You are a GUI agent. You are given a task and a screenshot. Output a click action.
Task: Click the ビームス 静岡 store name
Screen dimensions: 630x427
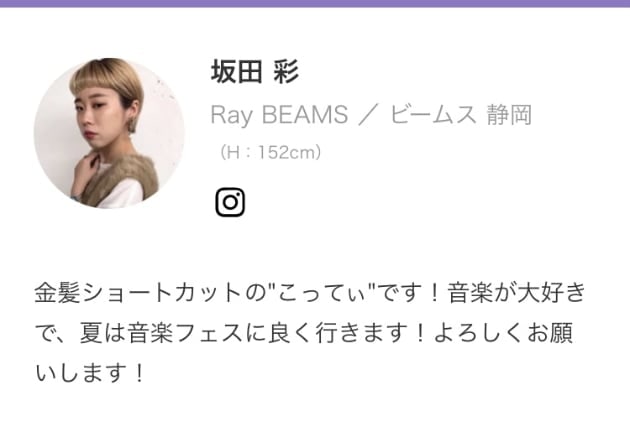click(461, 114)
